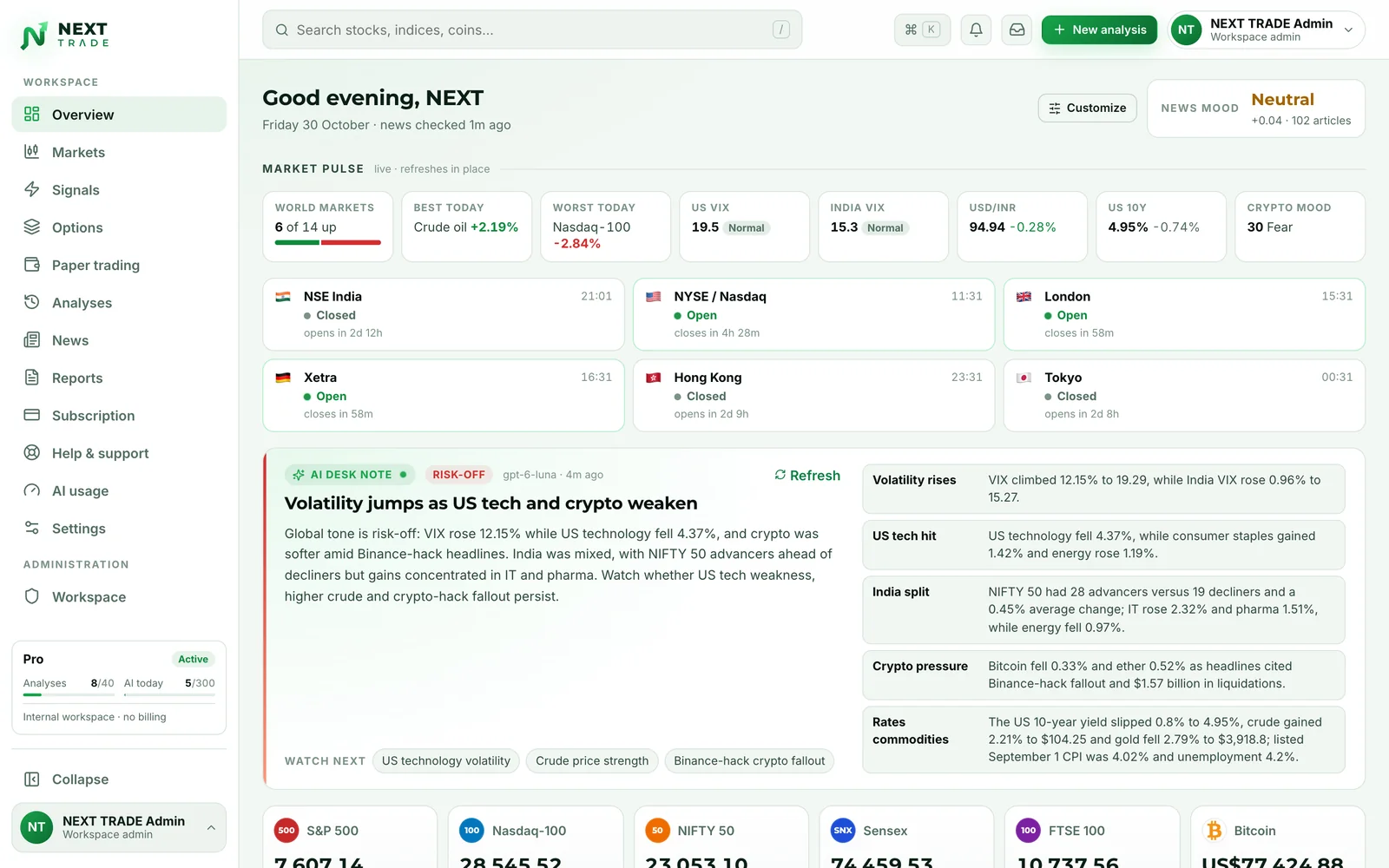Screen dimensions: 1389x868
Task: Click the Customize button
Action: click(1087, 108)
